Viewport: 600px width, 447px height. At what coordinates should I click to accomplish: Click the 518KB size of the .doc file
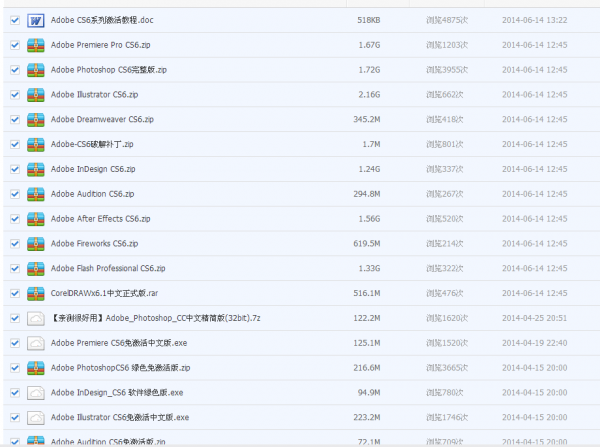pos(367,20)
